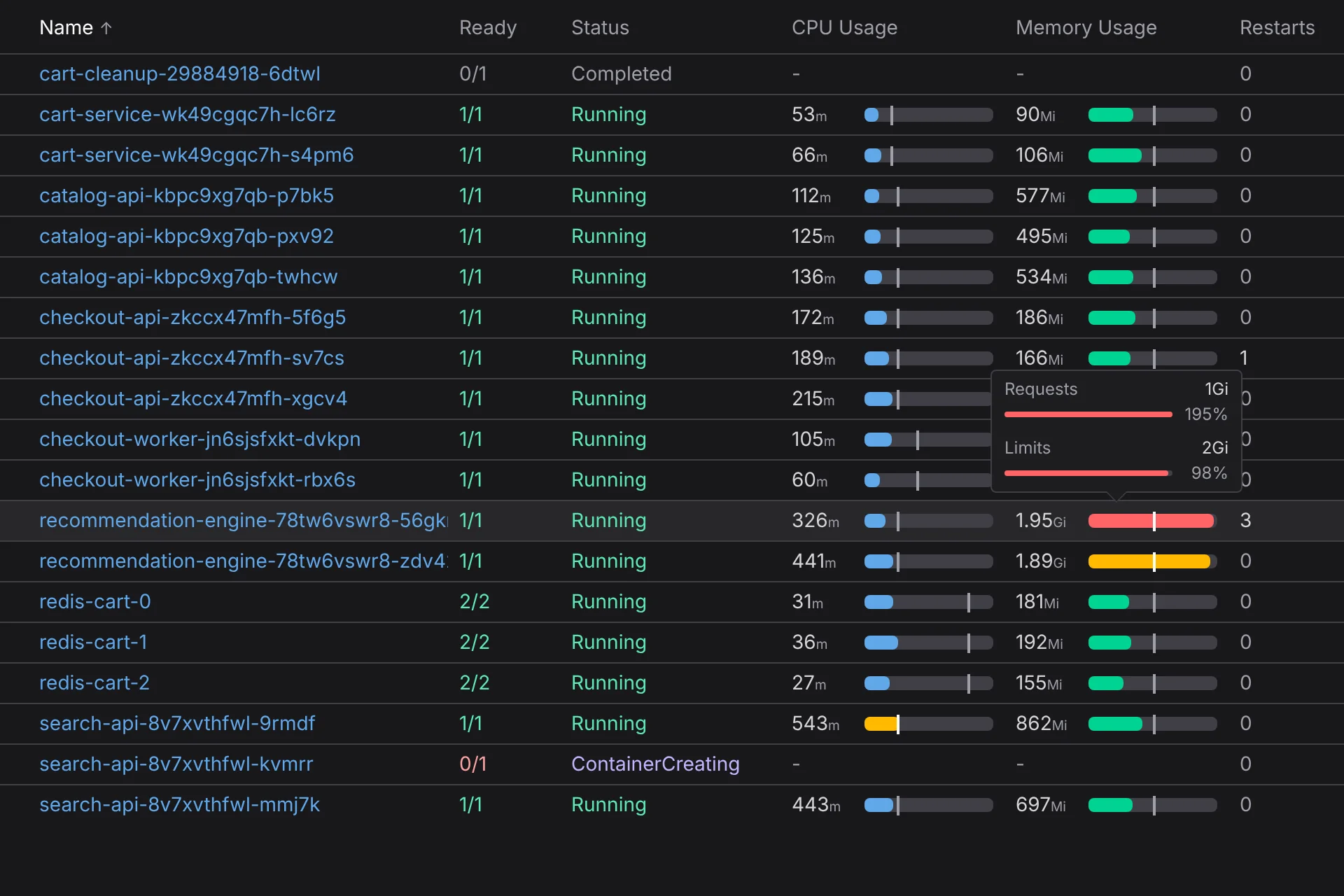This screenshot has height=896, width=1344.
Task: Open pod checkout-worker-jn6sjsfxkt-dvkpn
Action: coord(200,439)
